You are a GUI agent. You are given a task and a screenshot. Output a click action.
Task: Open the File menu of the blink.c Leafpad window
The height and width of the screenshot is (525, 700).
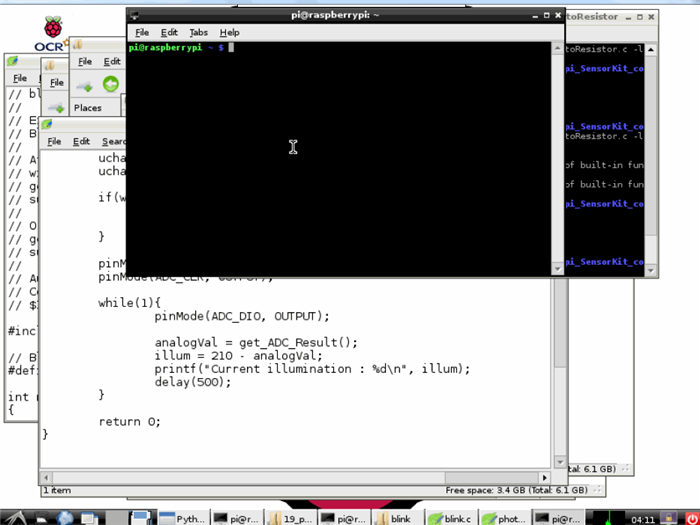tap(20, 78)
